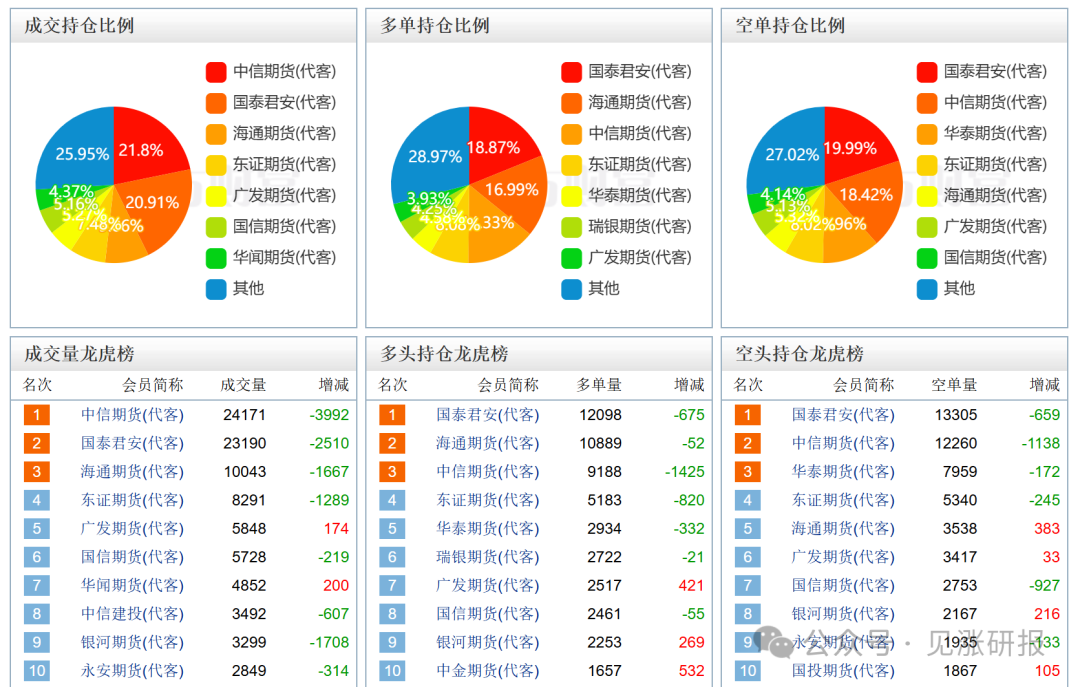
Task: Click the rank 10 badge in 空头持仓龙虎榜
Action: 749,671
